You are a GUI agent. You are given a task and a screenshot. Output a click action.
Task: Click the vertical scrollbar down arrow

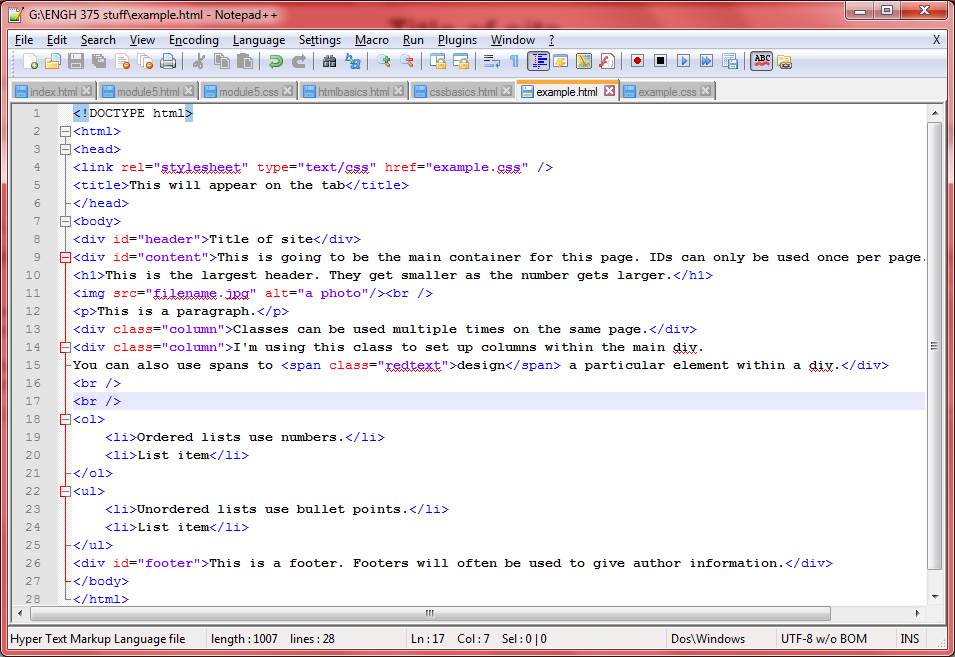coord(934,597)
